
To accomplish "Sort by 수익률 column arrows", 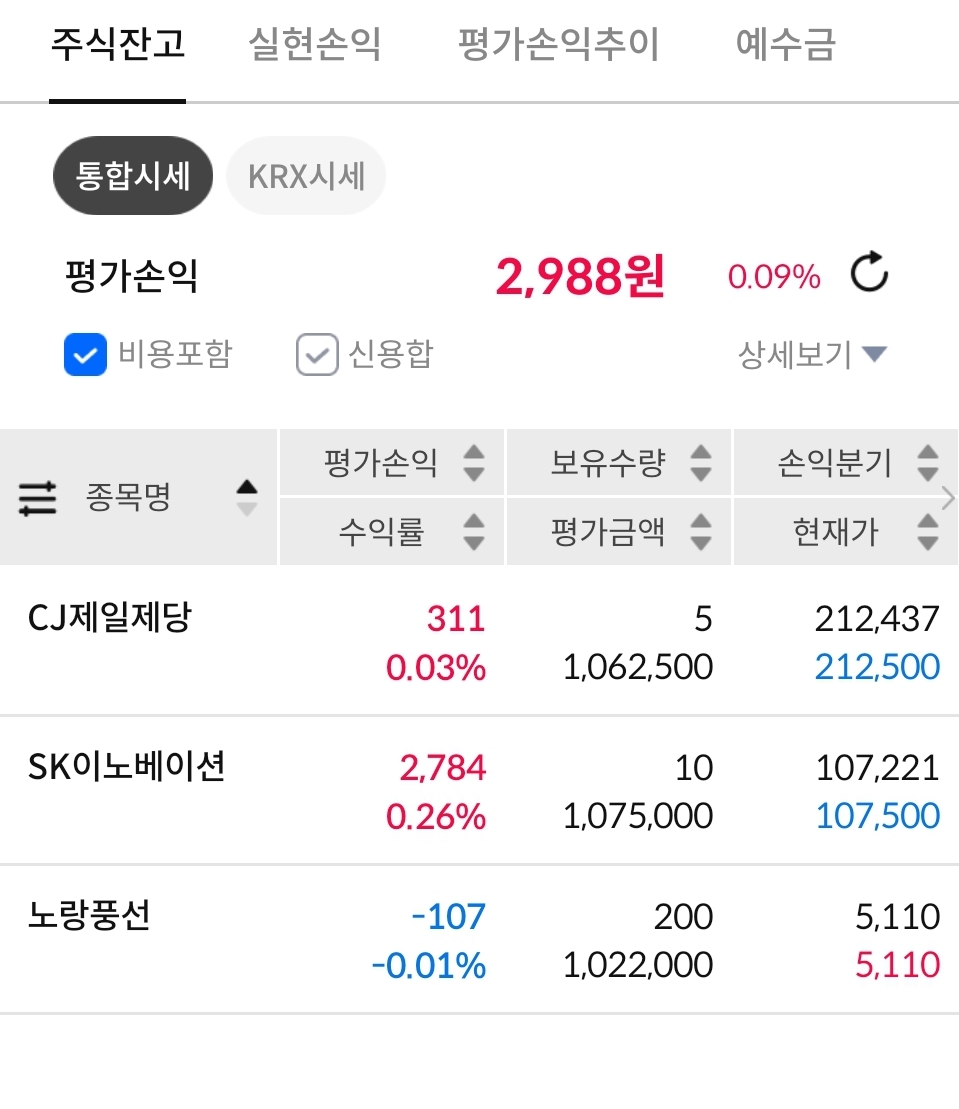I will 474,531.
